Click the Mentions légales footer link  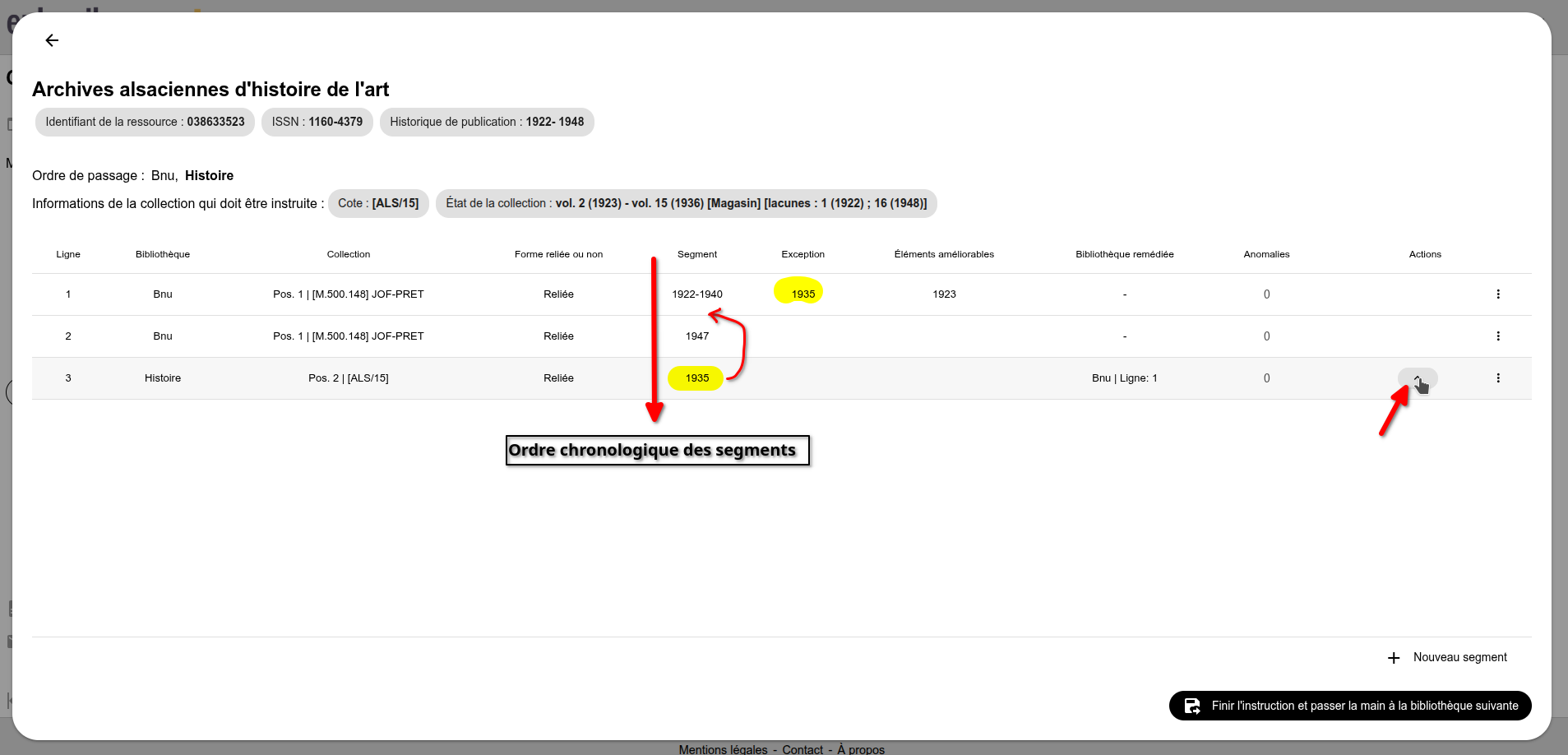[x=723, y=749]
